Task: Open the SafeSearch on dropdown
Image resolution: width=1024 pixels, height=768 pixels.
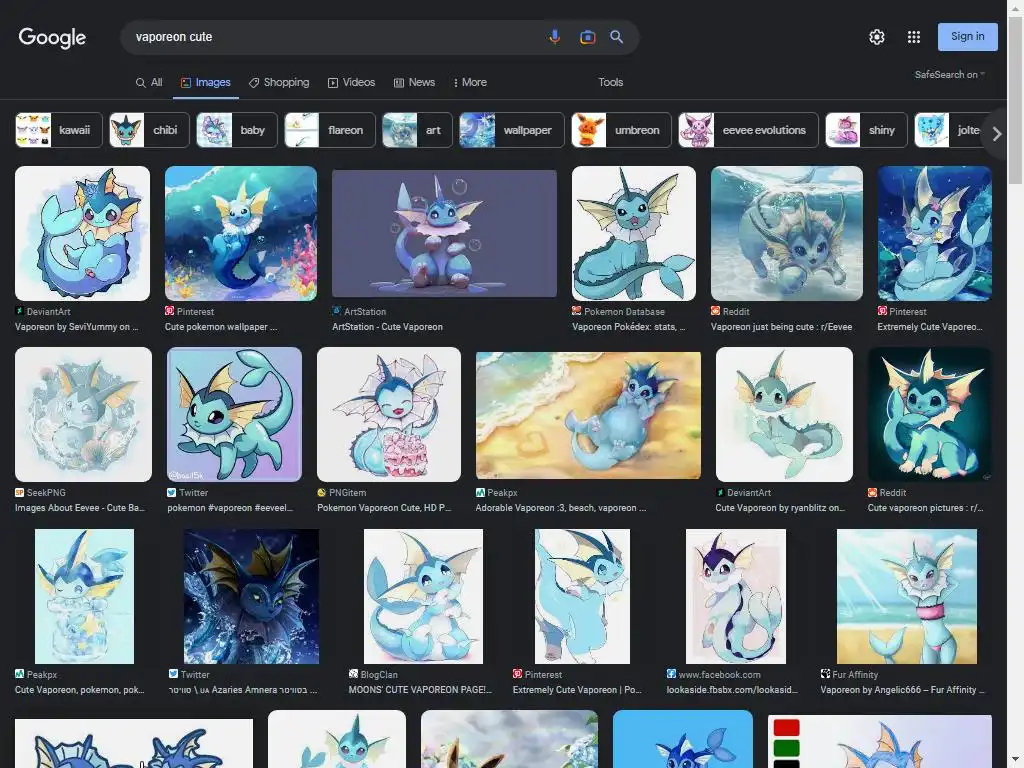Action: click(x=950, y=74)
